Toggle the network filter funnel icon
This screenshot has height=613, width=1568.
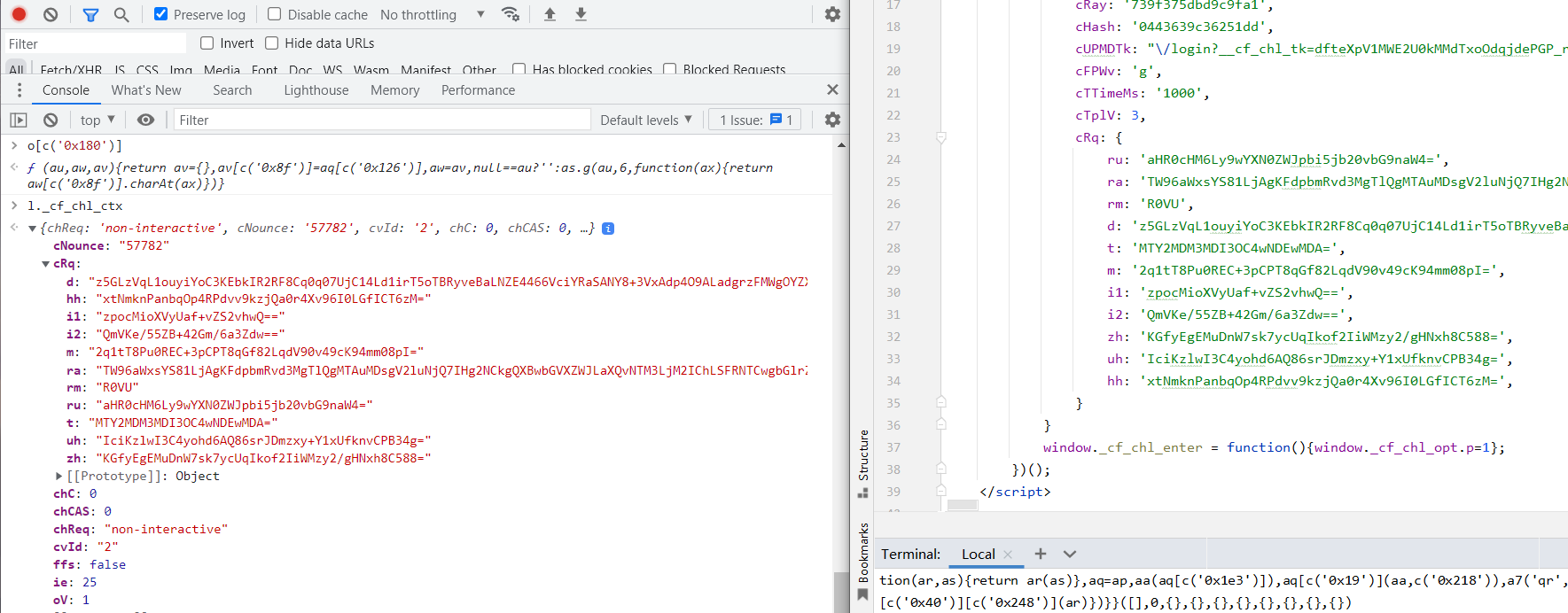click(90, 14)
